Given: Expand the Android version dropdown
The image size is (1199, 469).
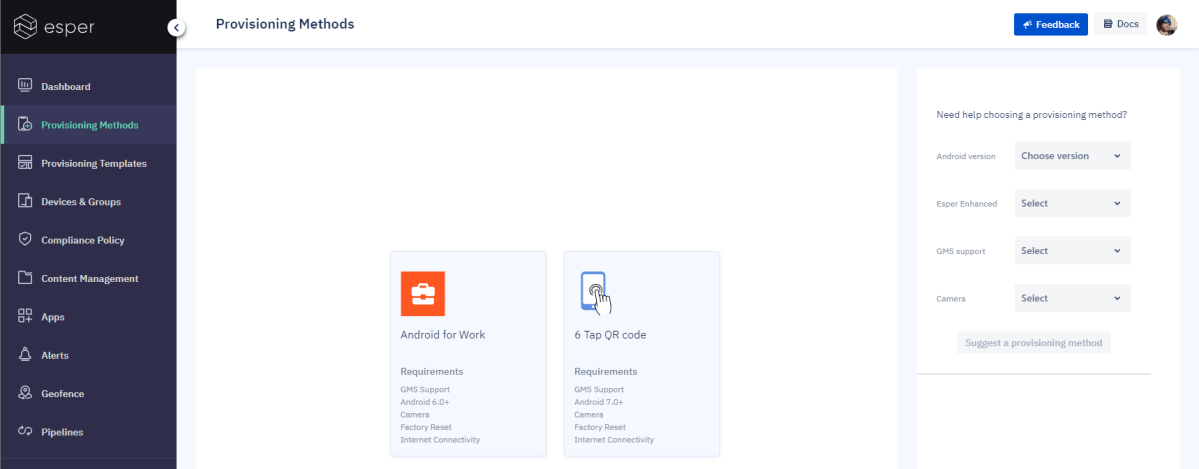Looking at the screenshot, I should (x=1072, y=155).
